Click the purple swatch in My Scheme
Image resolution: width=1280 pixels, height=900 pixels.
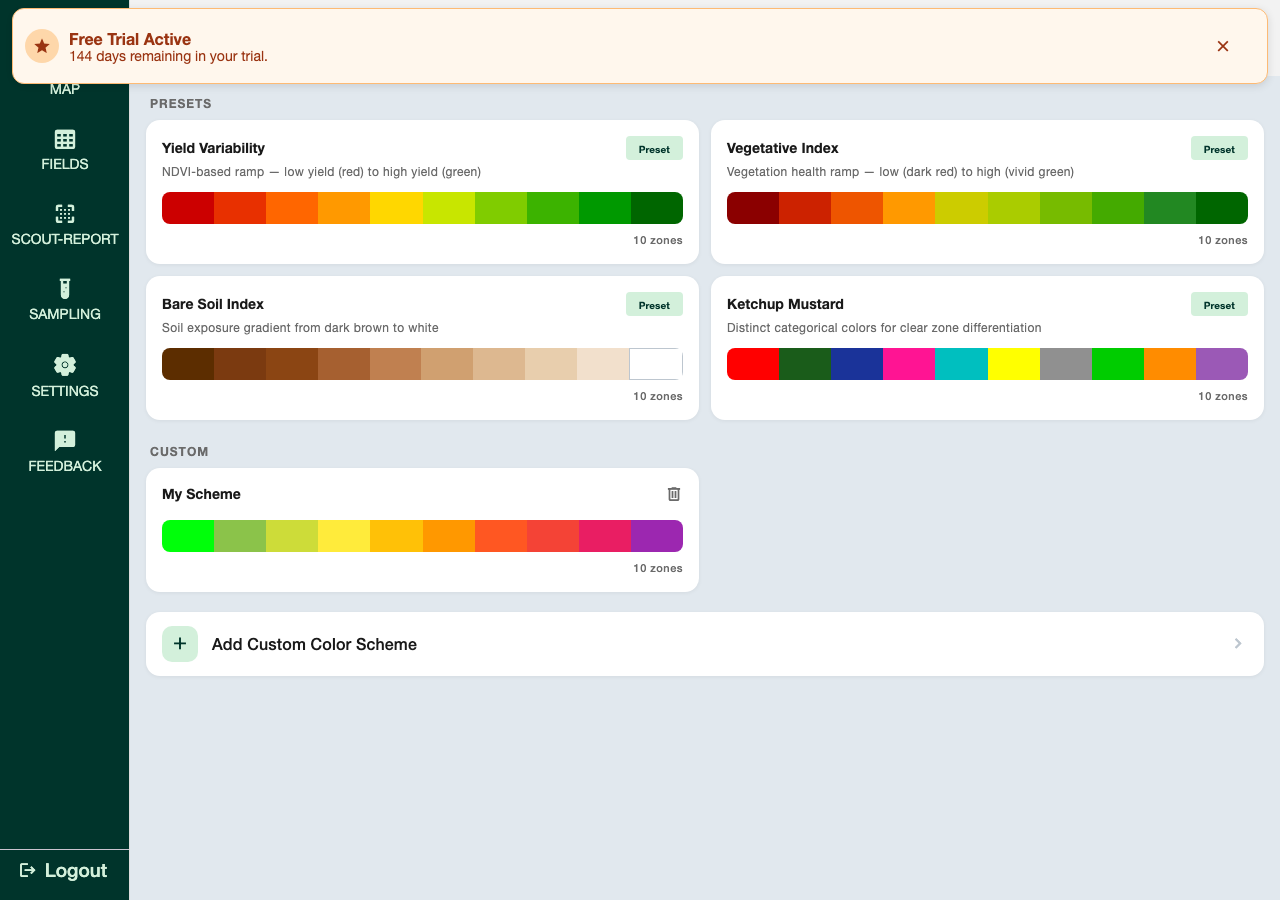tap(657, 536)
